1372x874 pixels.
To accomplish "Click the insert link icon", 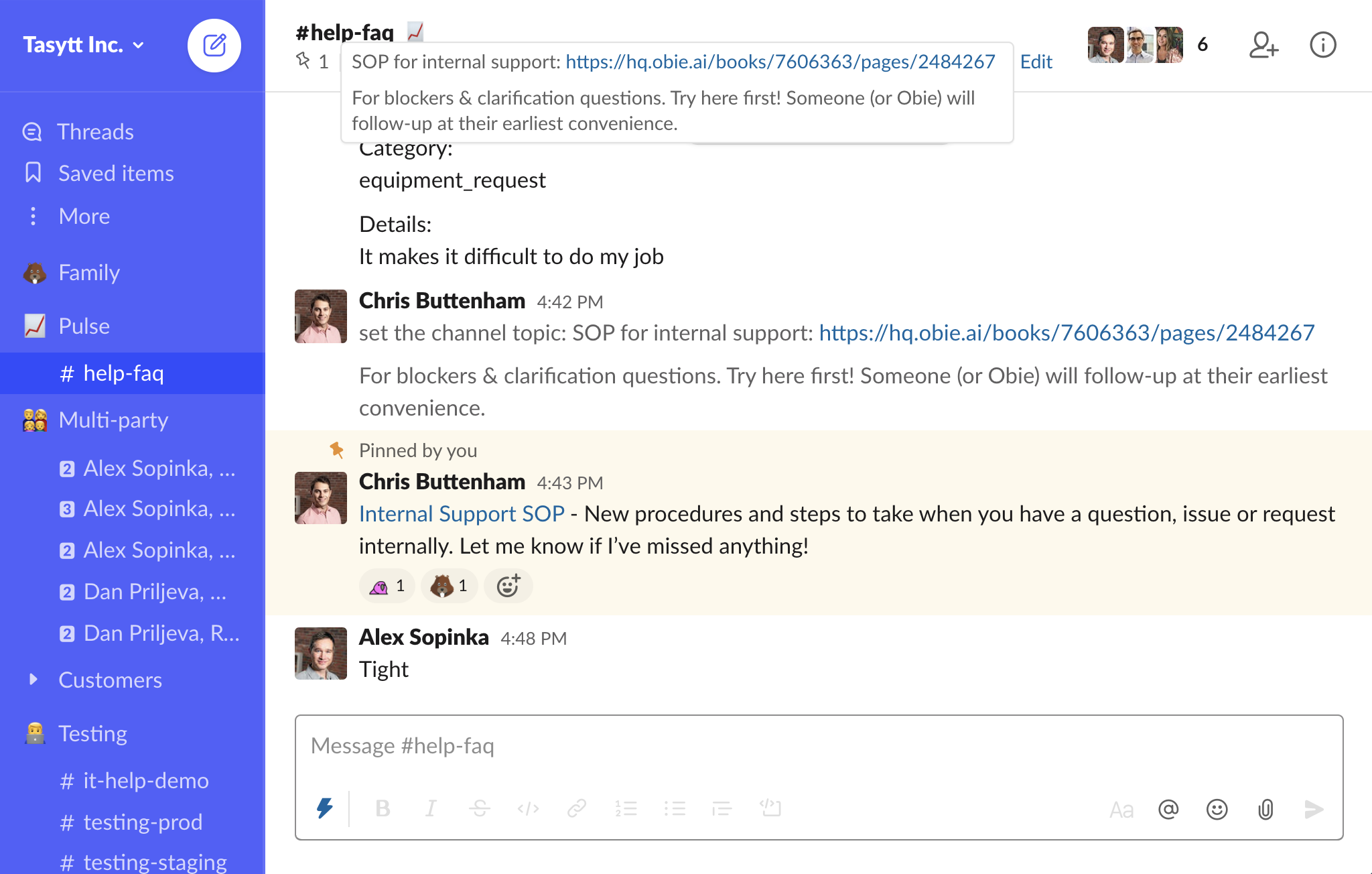I will (x=577, y=808).
